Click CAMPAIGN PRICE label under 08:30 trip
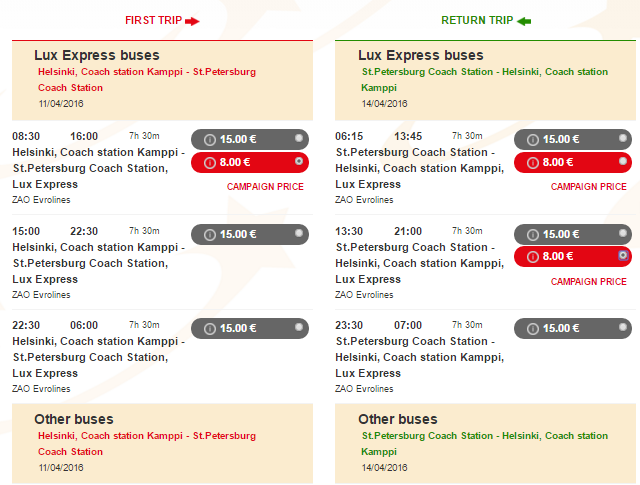This screenshot has width=640, height=485. [x=265, y=187]
